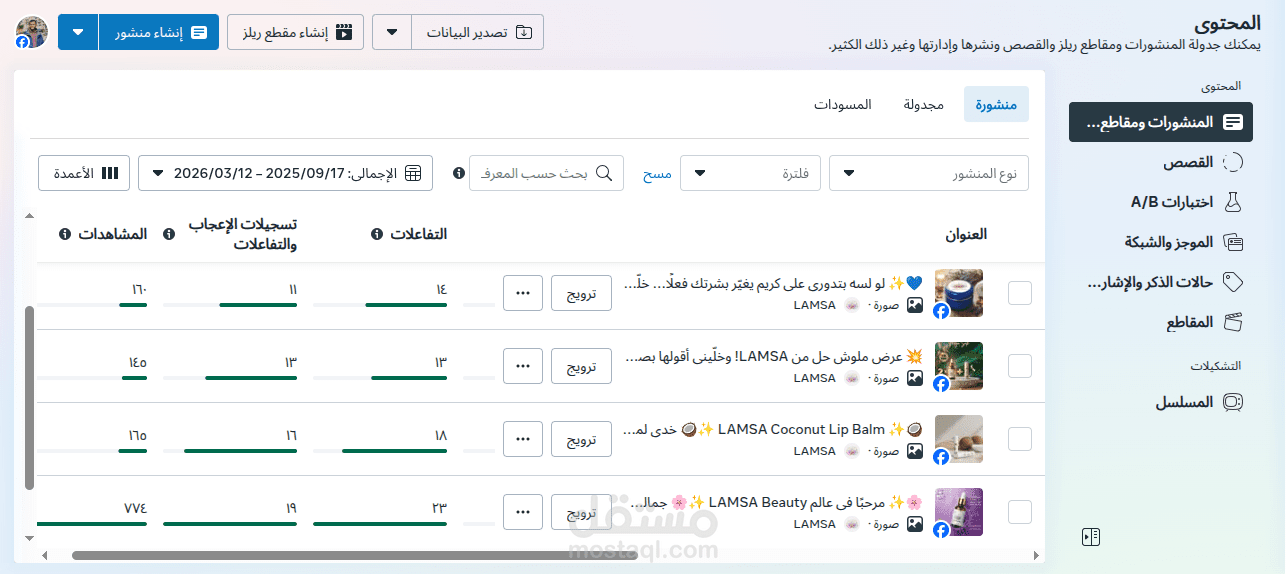Tick checkbox for the عرض ملوش حل row
Screen dimensions: 1287x574
pos(1020,366)
